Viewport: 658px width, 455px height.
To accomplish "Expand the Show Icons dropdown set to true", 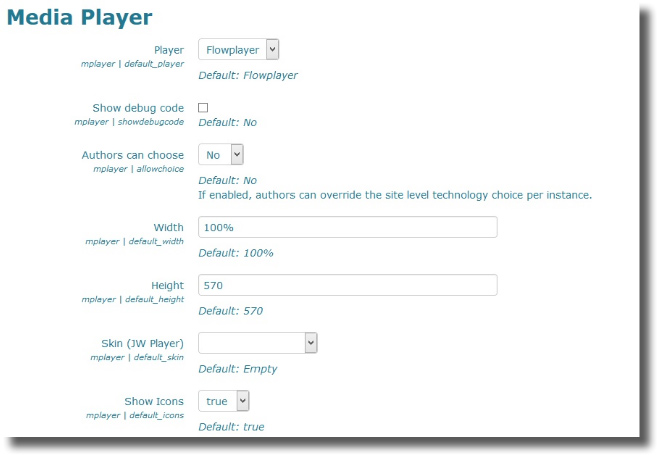I will coord(223,401).
